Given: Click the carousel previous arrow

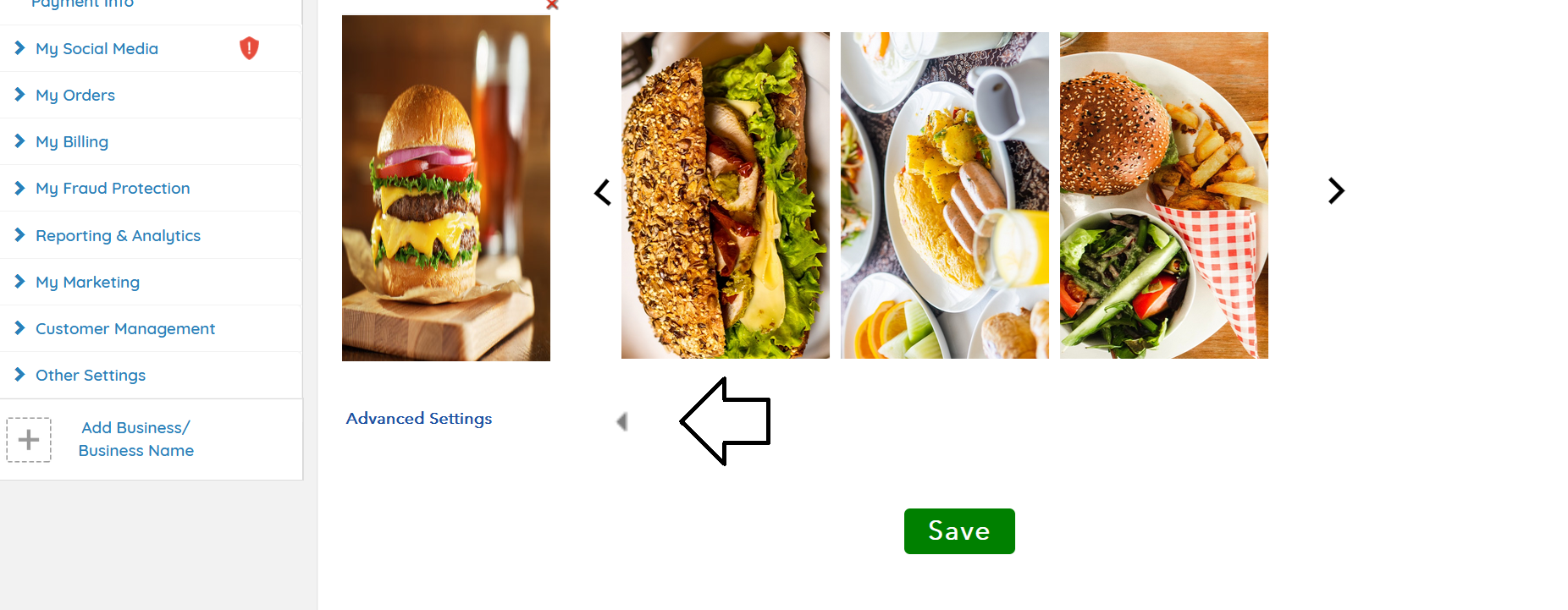Looking at the screenshot, I should tap(603, 192).
